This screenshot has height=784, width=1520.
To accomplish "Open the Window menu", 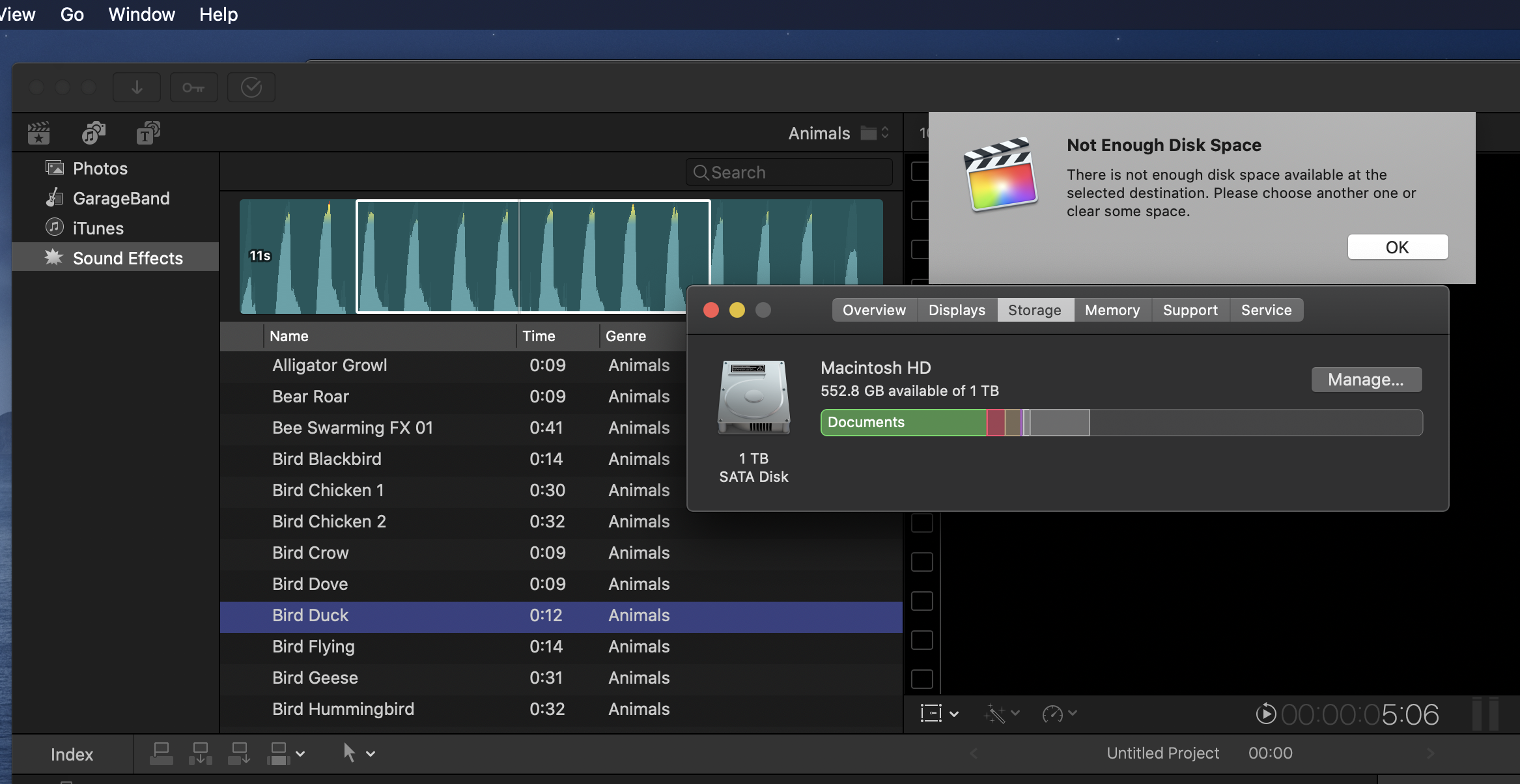I will 141,14.
